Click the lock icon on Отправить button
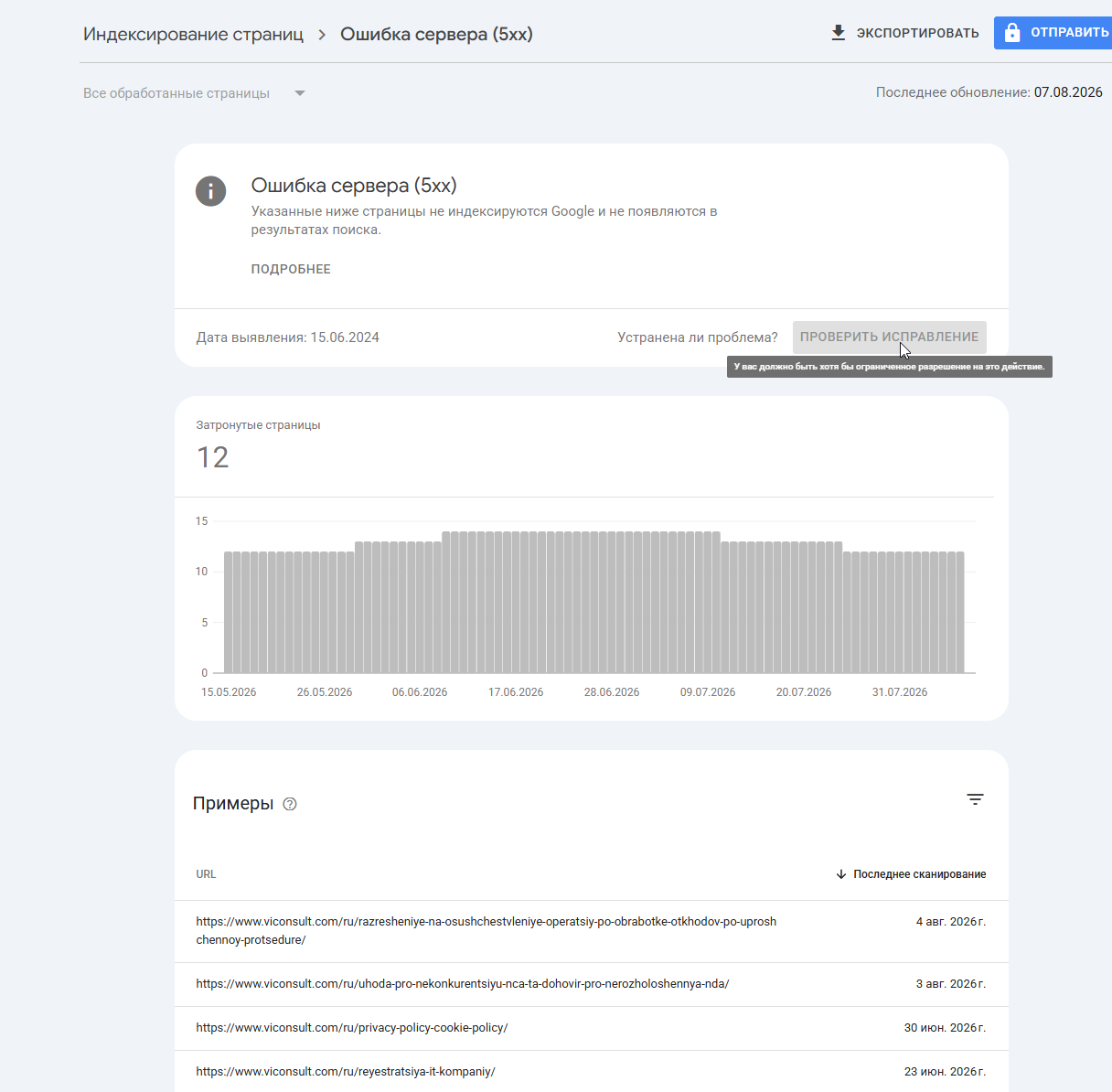1112x1092 pixels. point(1011,33)
